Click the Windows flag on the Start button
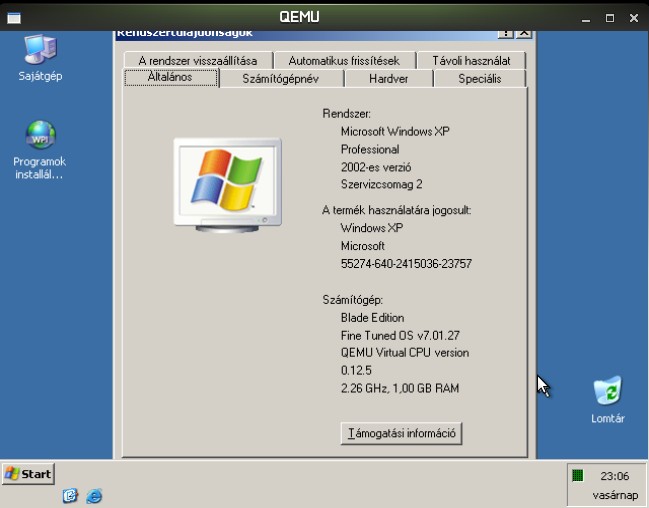This screenshot has width=649, height=508. point(12,474)
